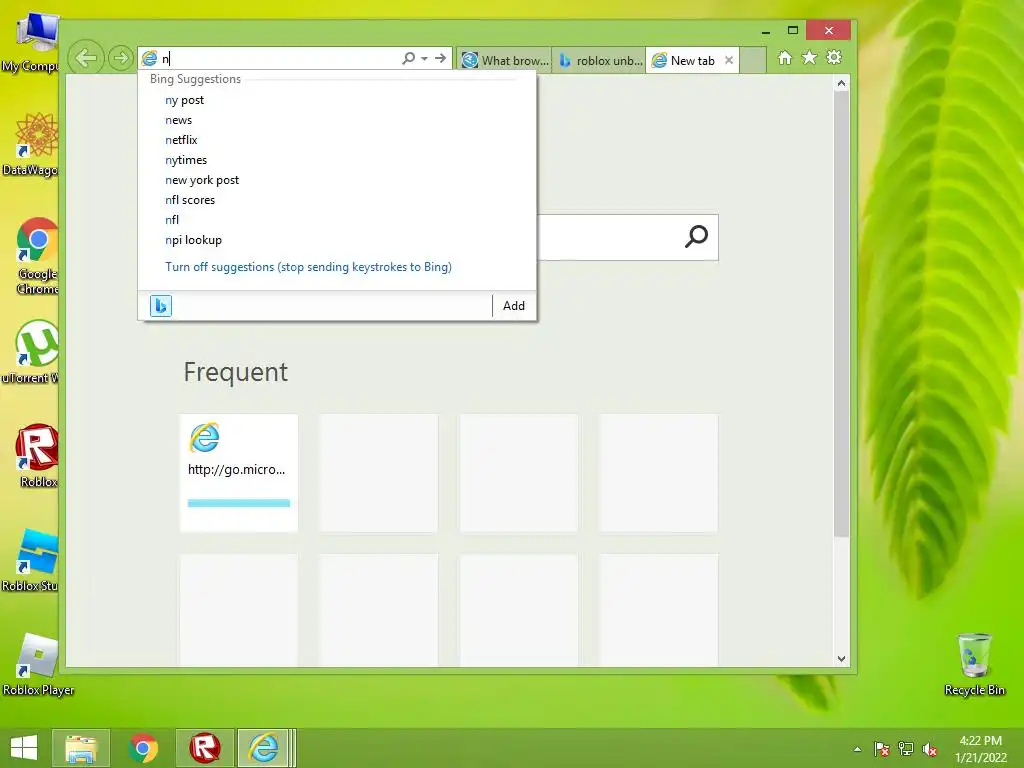This screenshot has width=1024, height=768.
Task: Open the Windows Start button
Action: (x=24, y=748)
